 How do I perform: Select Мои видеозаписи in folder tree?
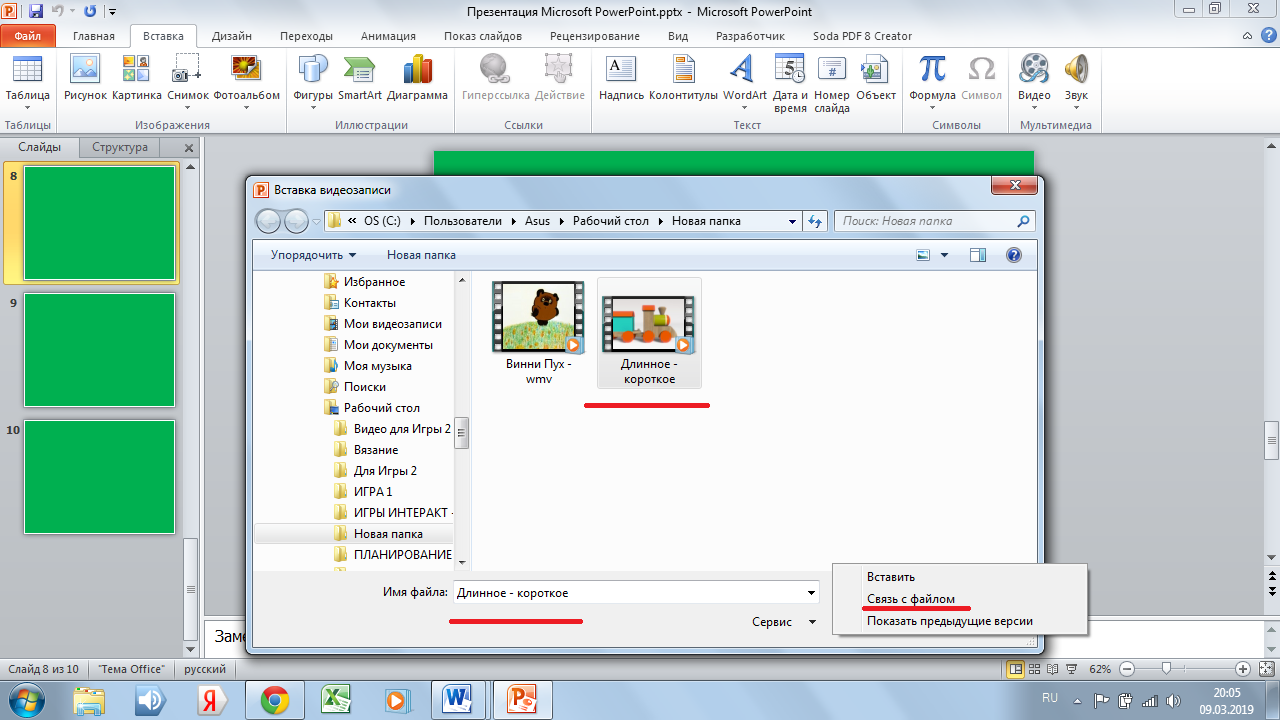[392, 324]
